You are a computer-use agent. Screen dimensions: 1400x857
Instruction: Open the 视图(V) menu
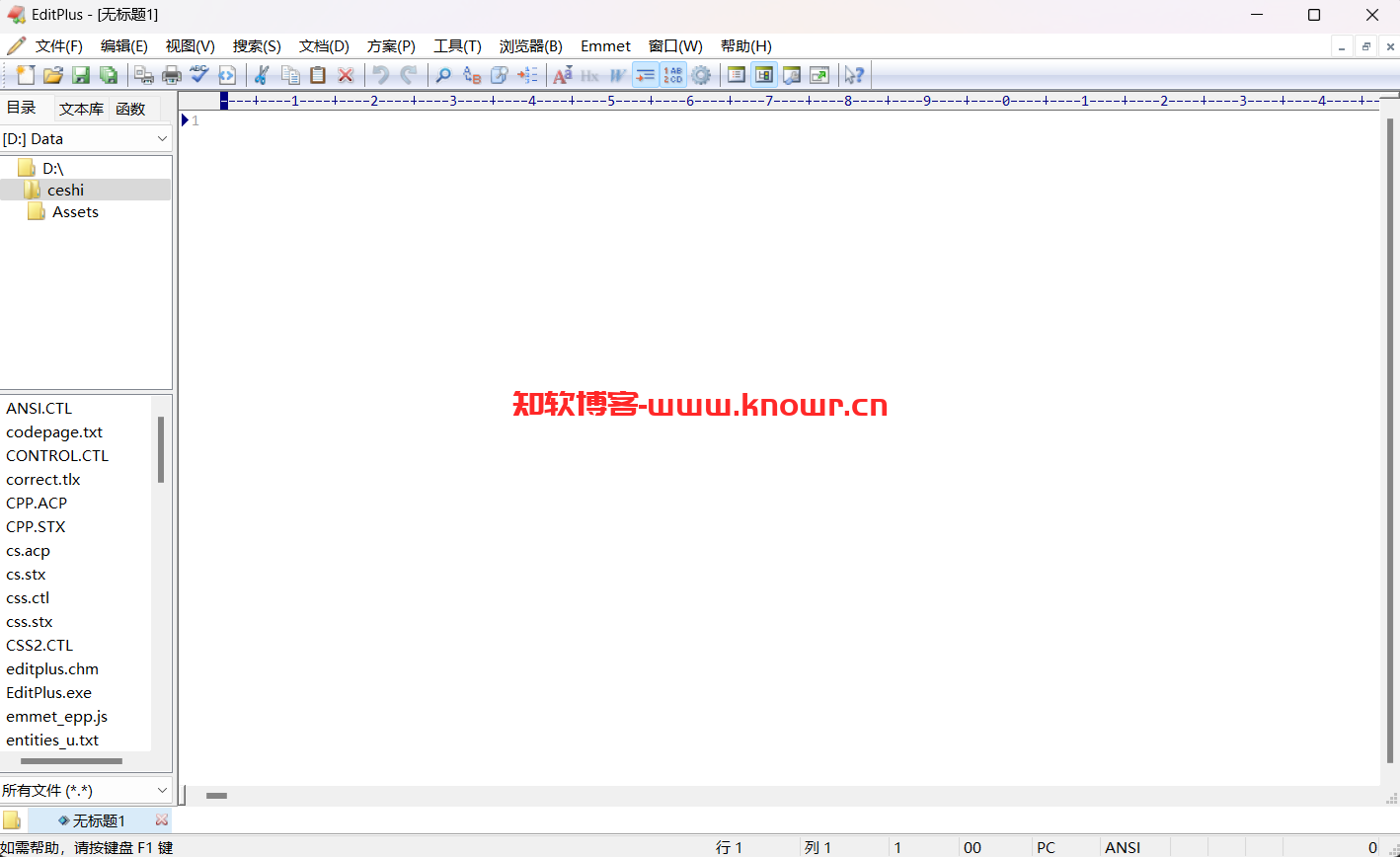tap(191, 46)
